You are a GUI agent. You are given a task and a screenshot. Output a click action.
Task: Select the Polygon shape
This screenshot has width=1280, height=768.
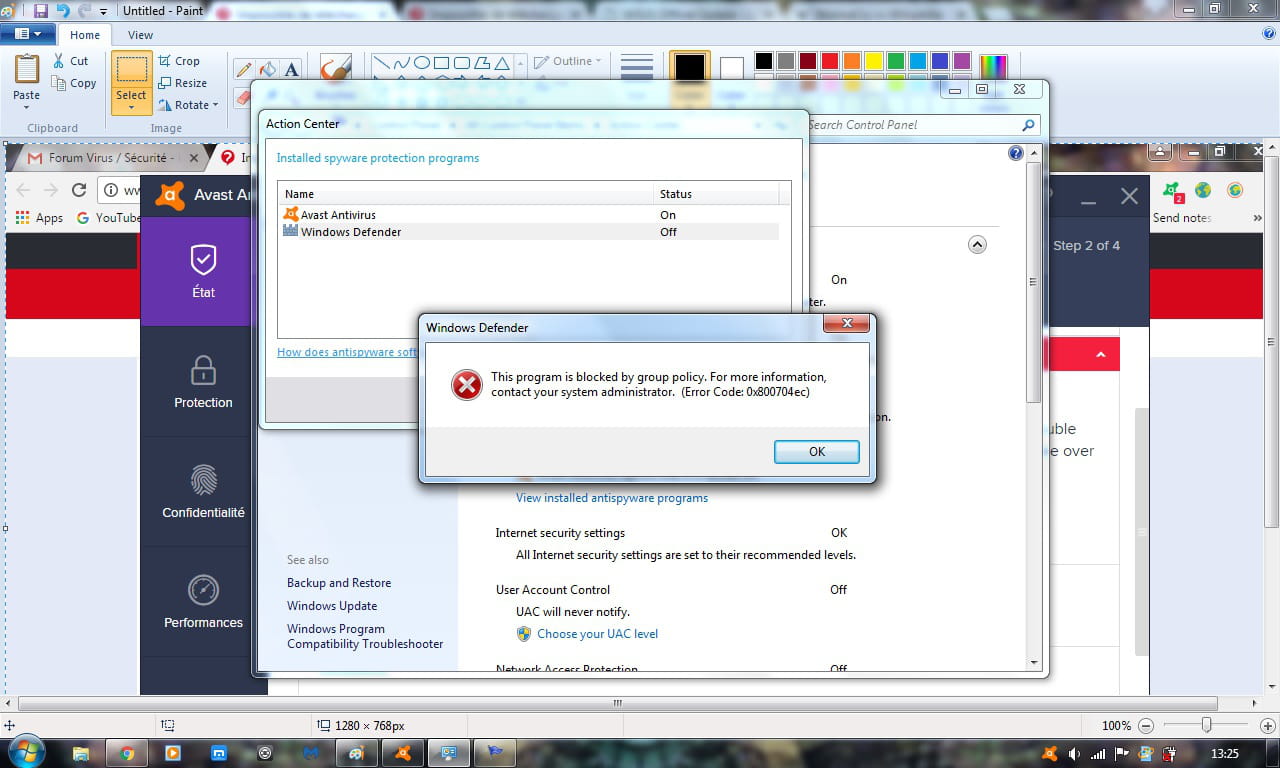482,63
